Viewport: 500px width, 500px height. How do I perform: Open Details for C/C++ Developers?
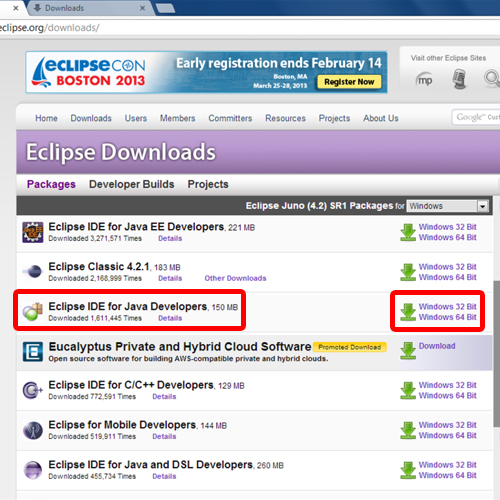click(164, 397)
